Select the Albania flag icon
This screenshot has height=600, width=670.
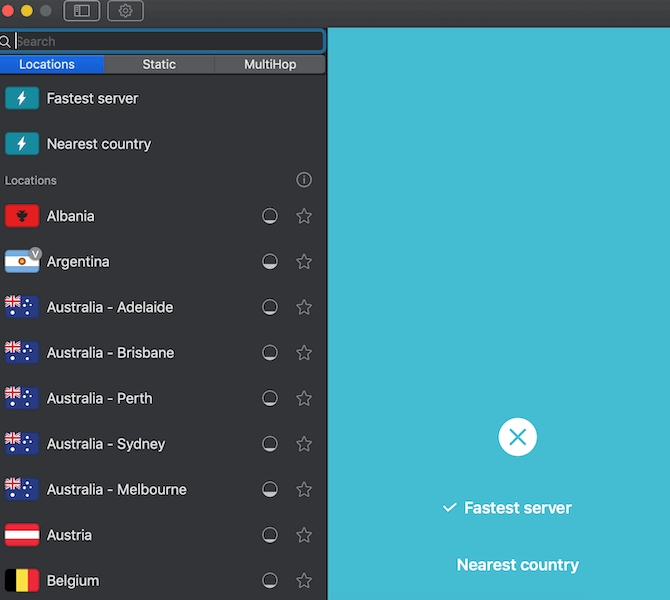point(22,216)
